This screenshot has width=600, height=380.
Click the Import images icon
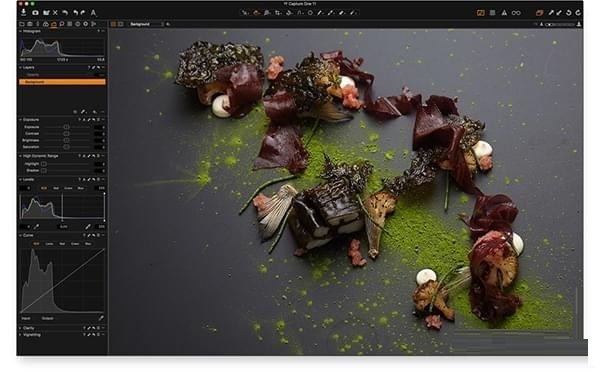tap(24, 13)
